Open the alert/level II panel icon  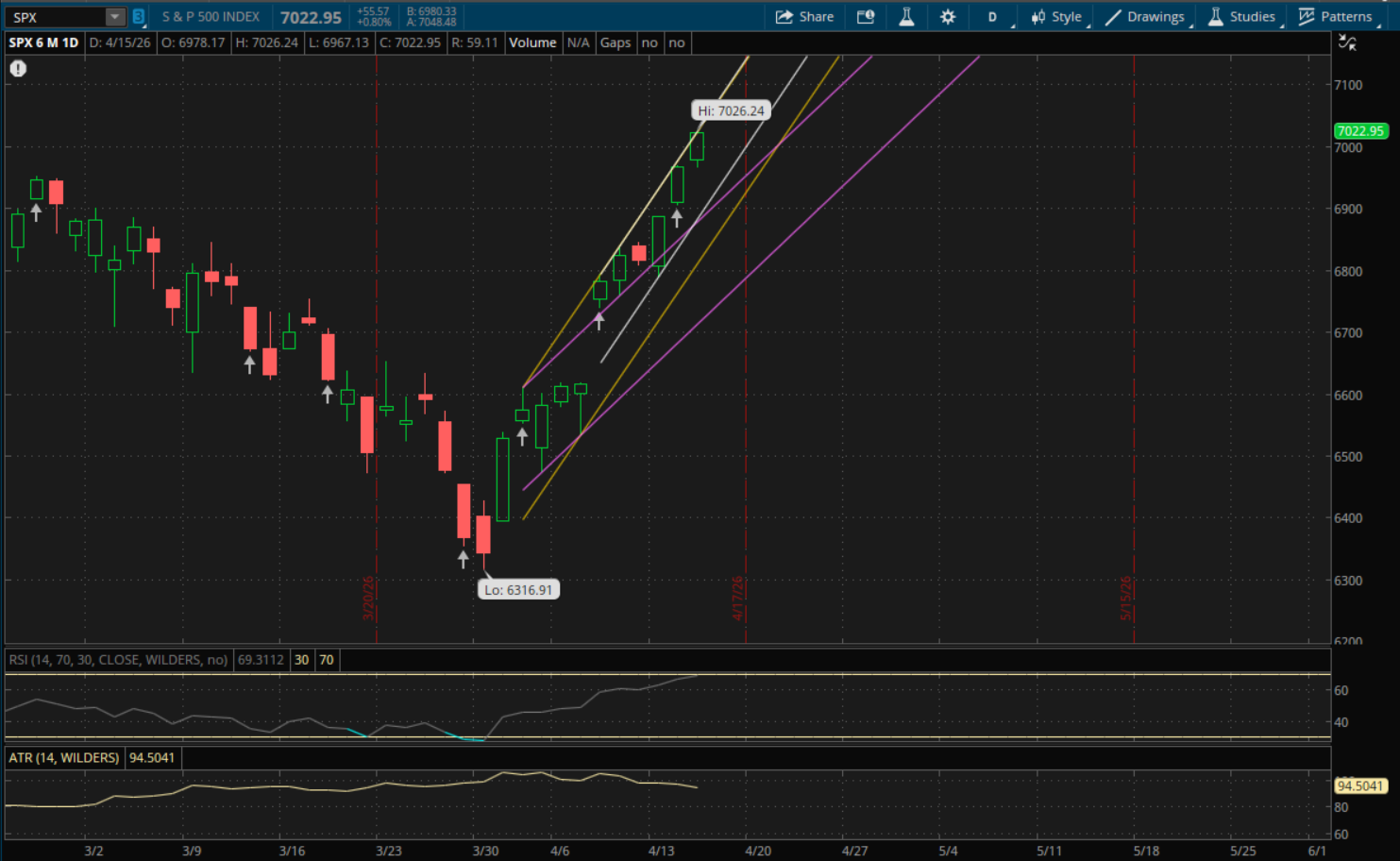pos(865,17)
